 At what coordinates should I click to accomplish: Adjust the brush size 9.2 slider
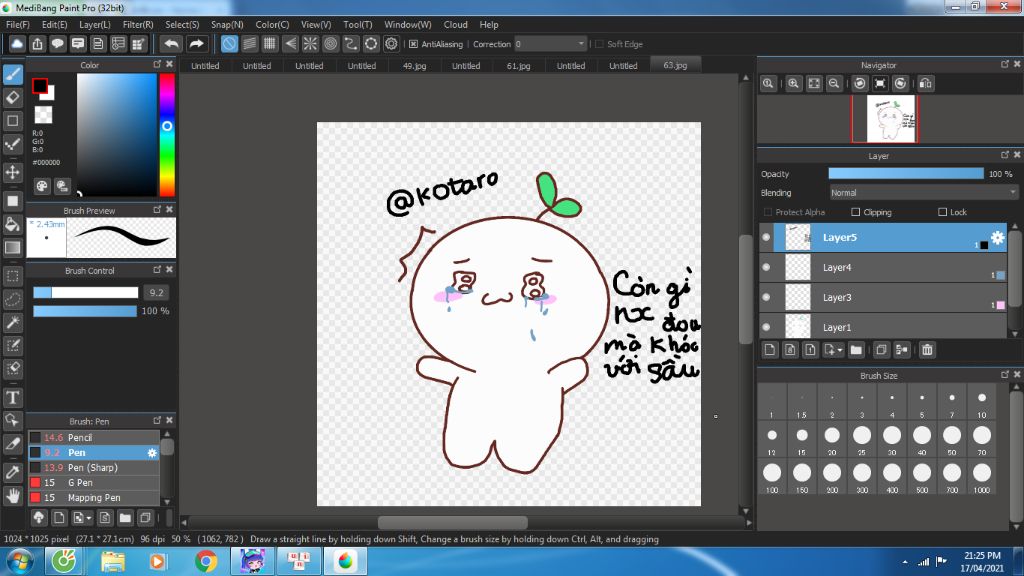pos(86,293)
